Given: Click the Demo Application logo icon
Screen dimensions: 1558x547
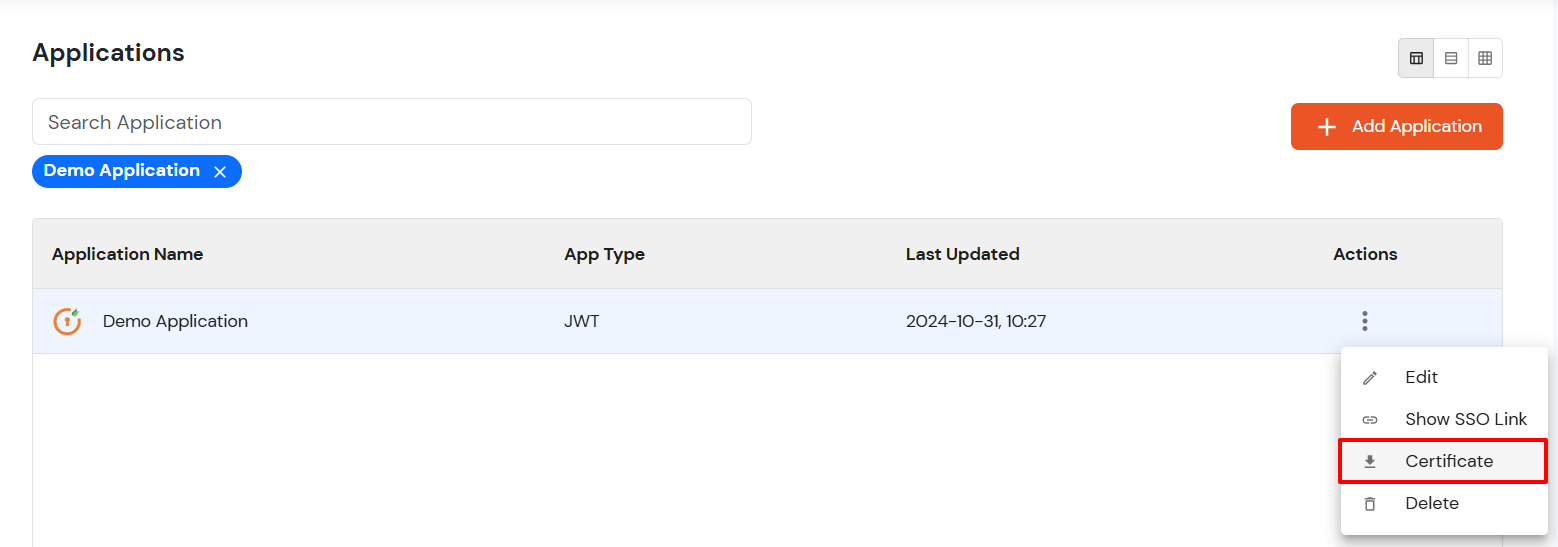Looking at the screenshot, I should click(x=67, y=321).
